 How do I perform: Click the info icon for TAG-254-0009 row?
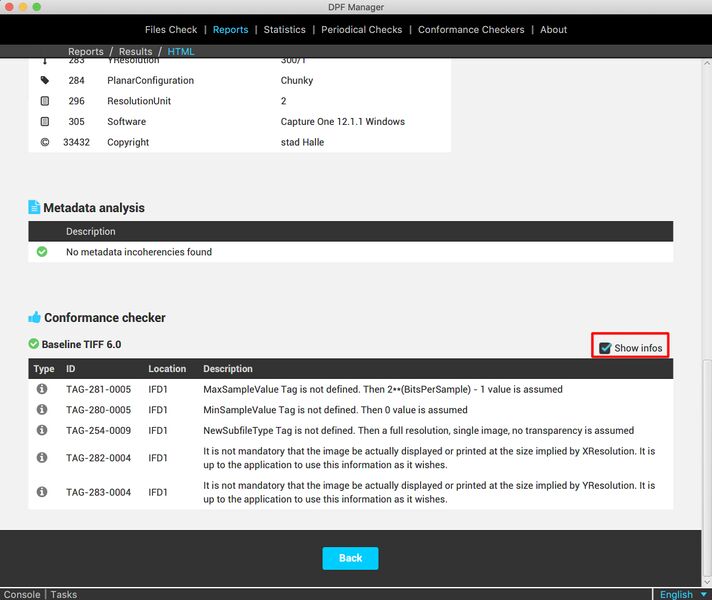(x=42, y=430)
